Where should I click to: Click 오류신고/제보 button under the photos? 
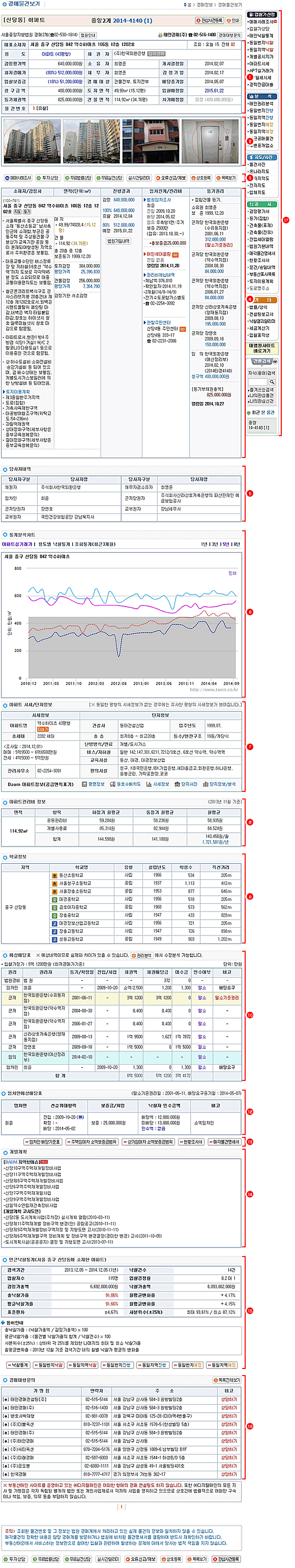[171, 178]
